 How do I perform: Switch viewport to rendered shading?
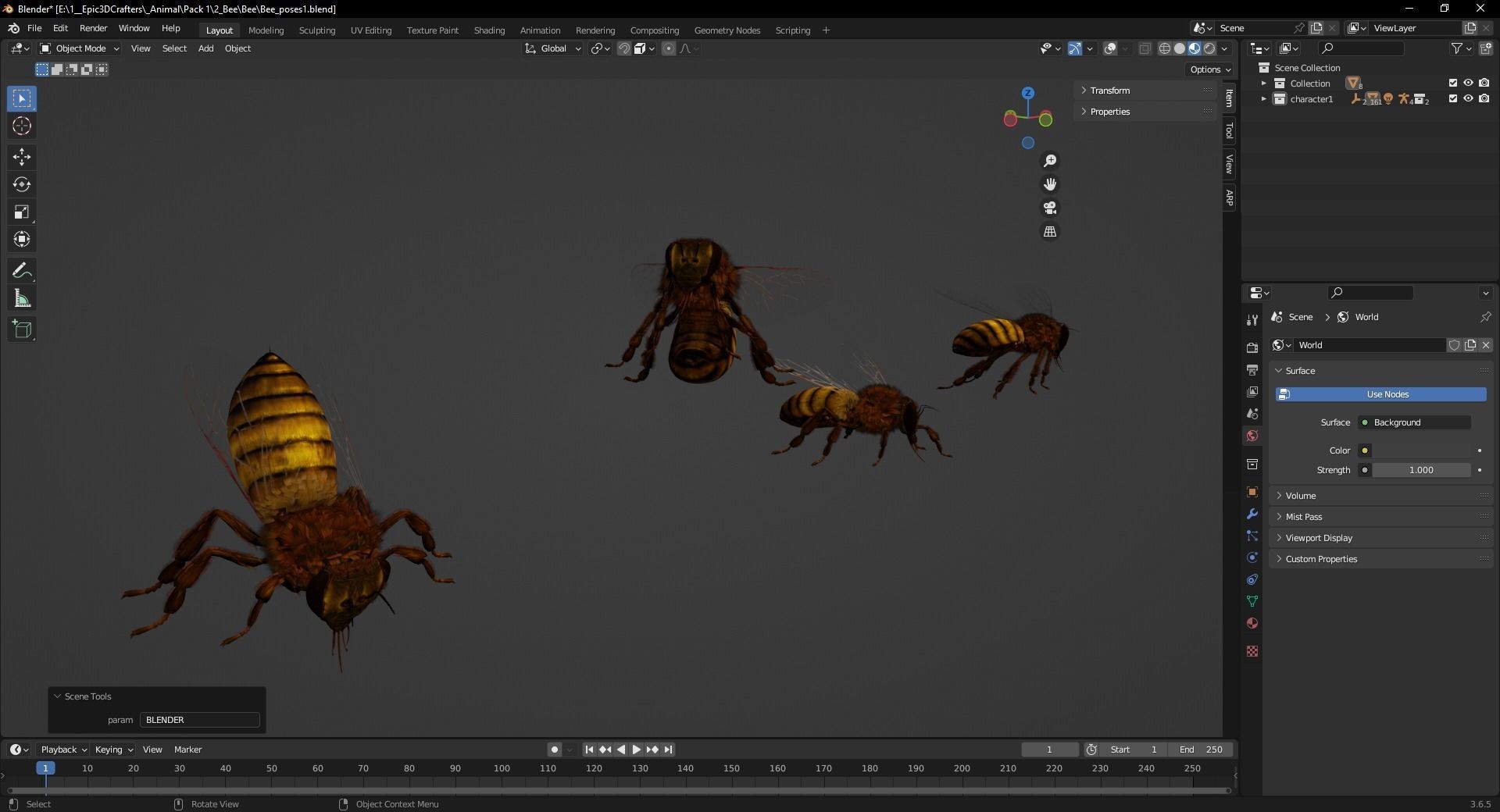1209,48
